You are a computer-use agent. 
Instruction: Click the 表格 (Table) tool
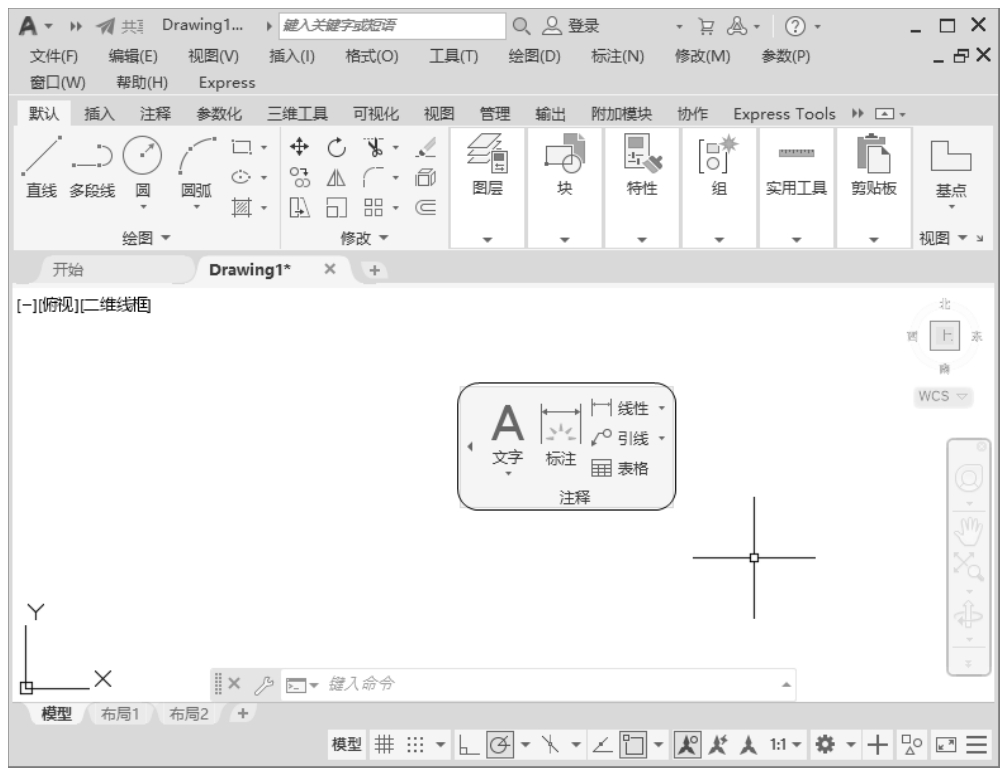[620, 467]
